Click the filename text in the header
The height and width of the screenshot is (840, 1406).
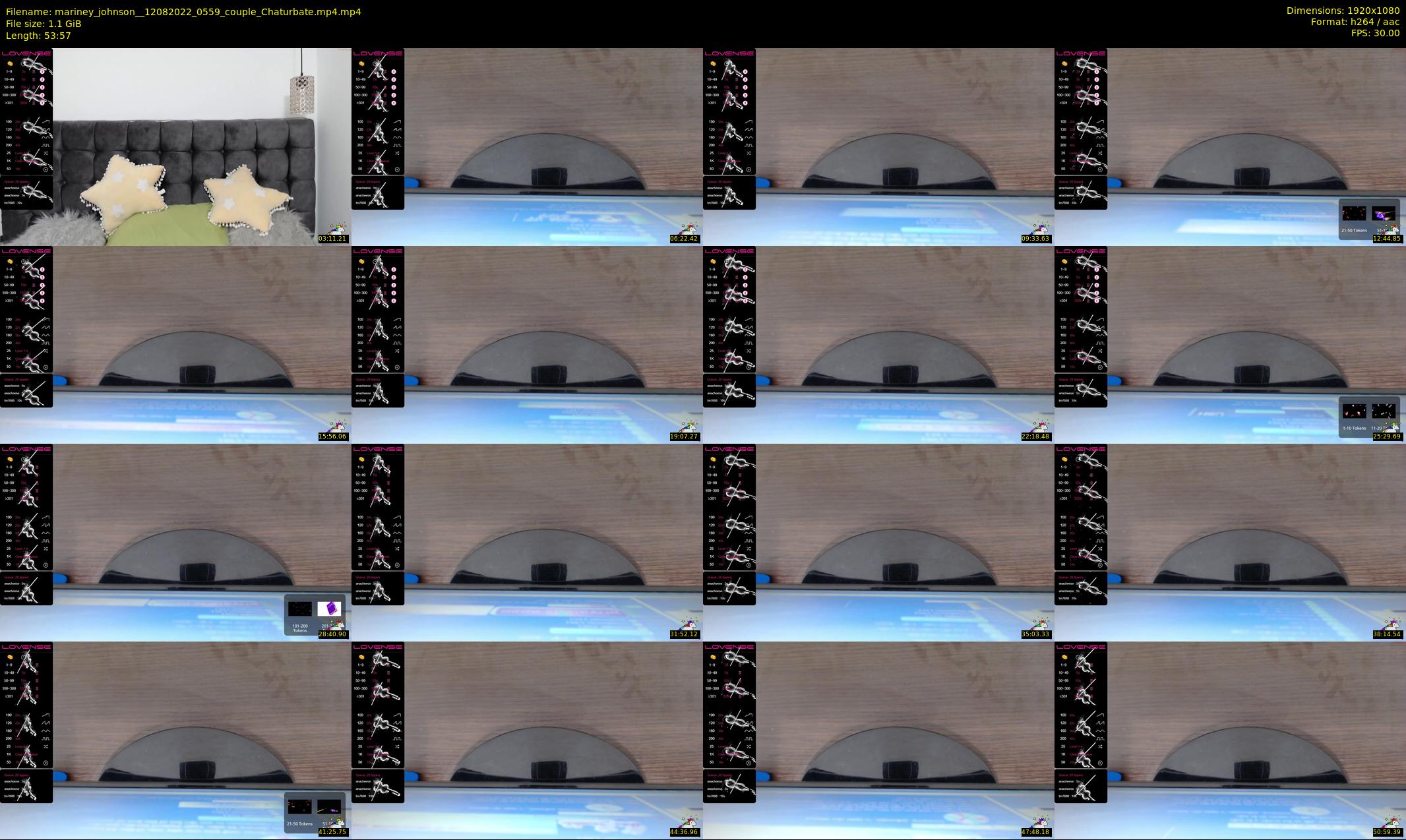point(183,12)
